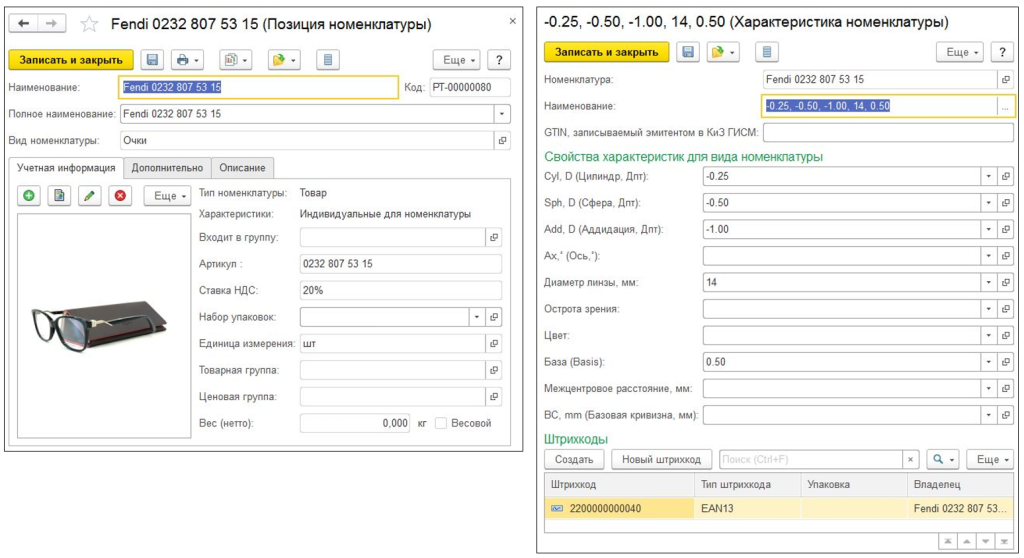This screenshot has width=1024, height=558.
Task: Switch to the Дополнительно tab
Action: tap(167, 168)
